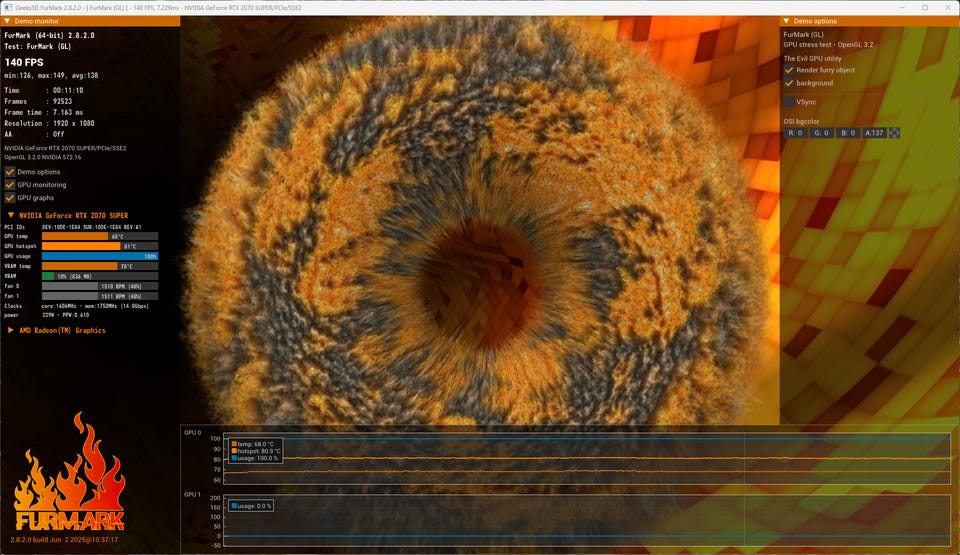Click the VRAM 10% usage bar
The image size is (960, 555).
click(x=100, y=276)
